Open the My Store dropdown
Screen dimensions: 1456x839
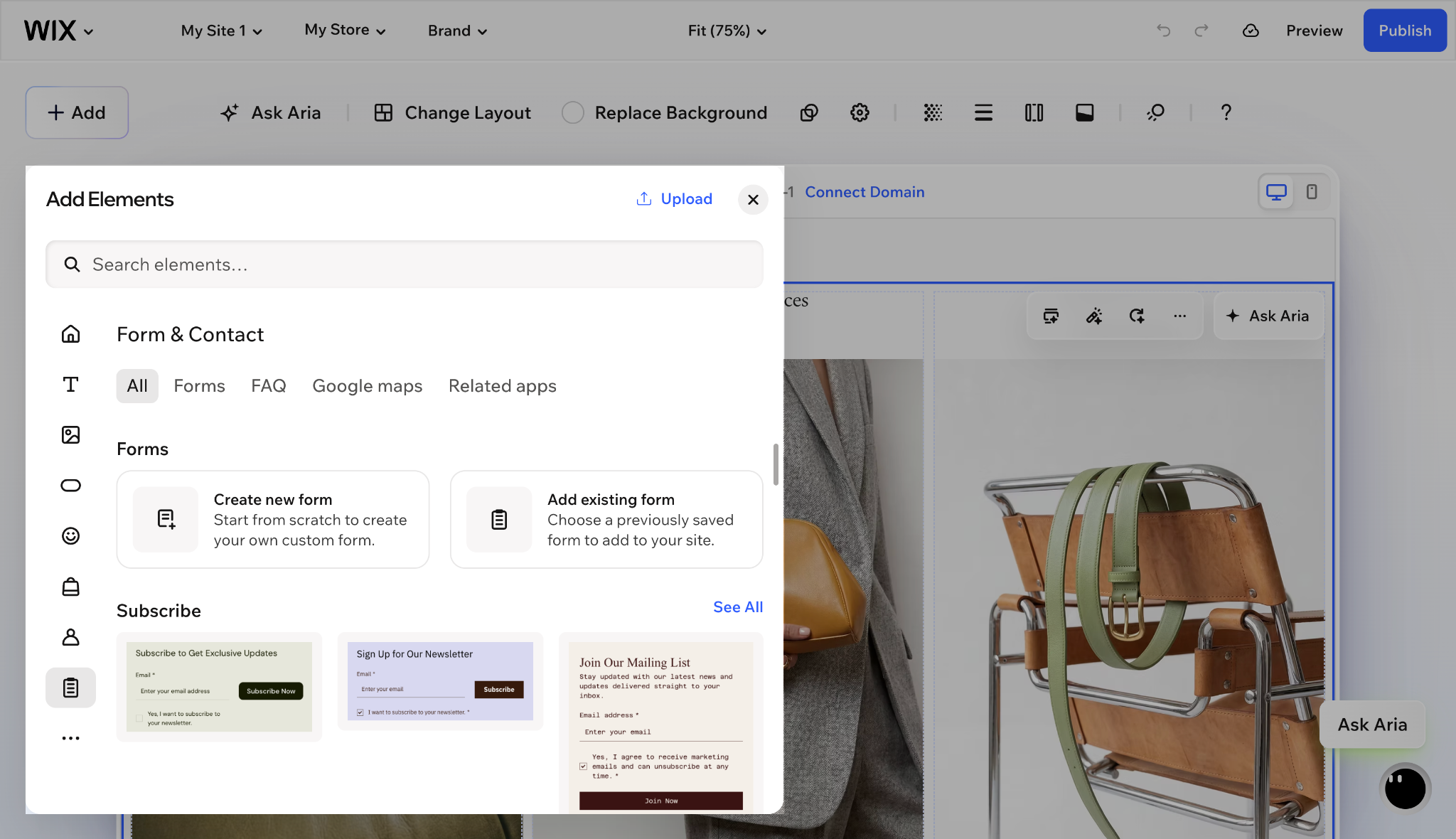point(345,30)
